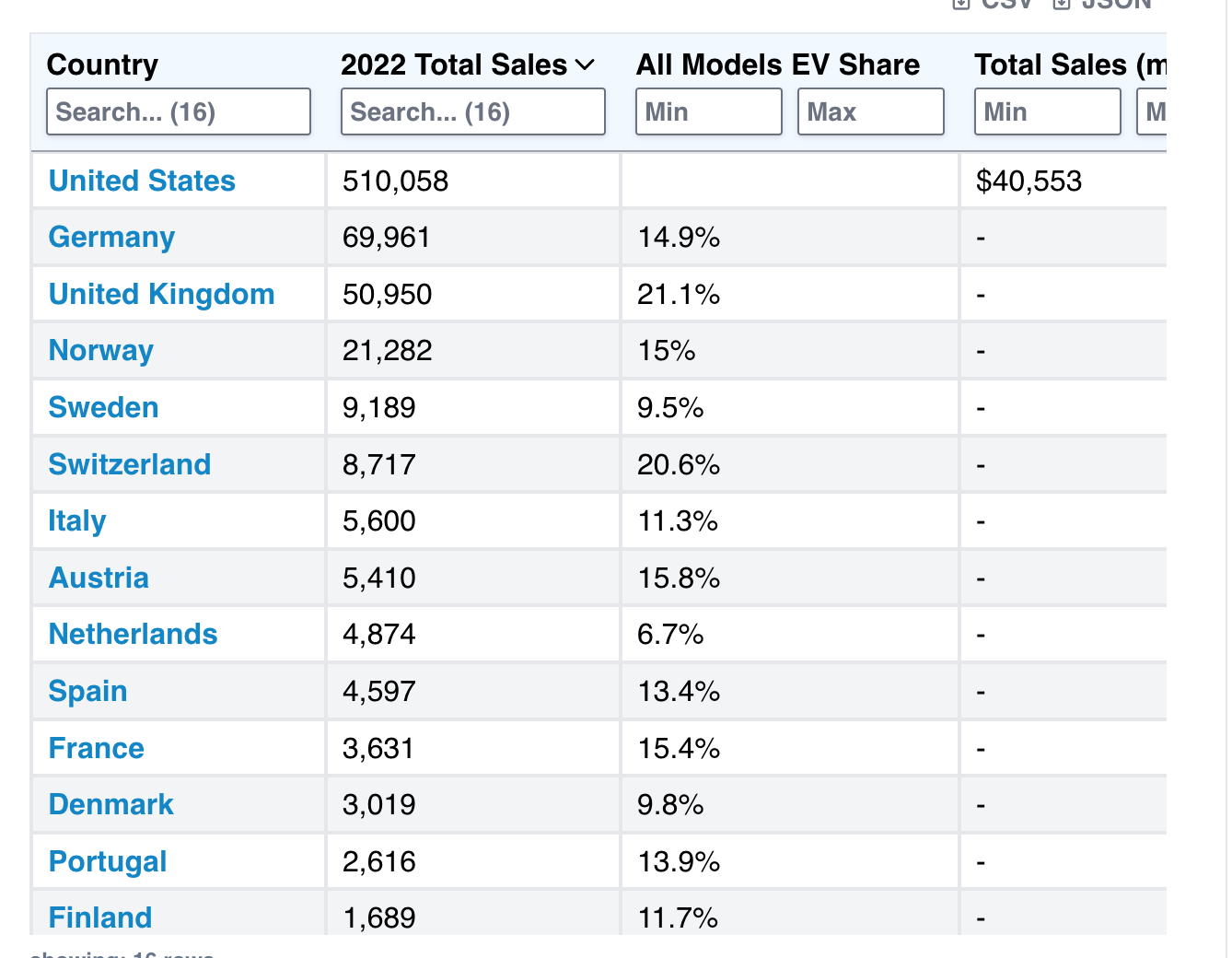Go to the France link
Image resolution: width=1232 pixels, height=958 pixels.
96,749
